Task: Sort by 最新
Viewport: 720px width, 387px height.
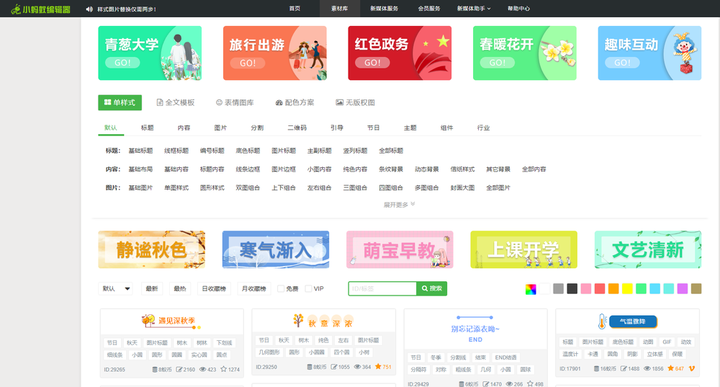Action: tap(152, 289)
